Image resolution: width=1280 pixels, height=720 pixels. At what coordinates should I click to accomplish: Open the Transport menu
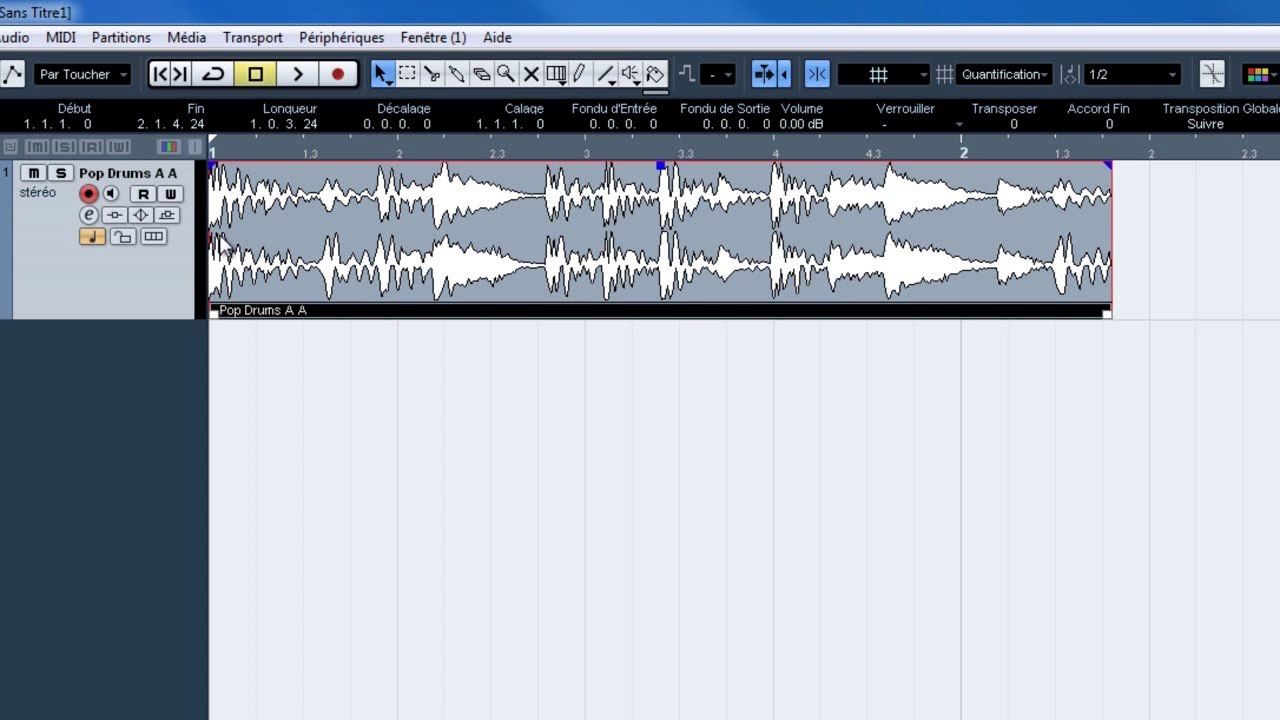[x=253, y=37]
